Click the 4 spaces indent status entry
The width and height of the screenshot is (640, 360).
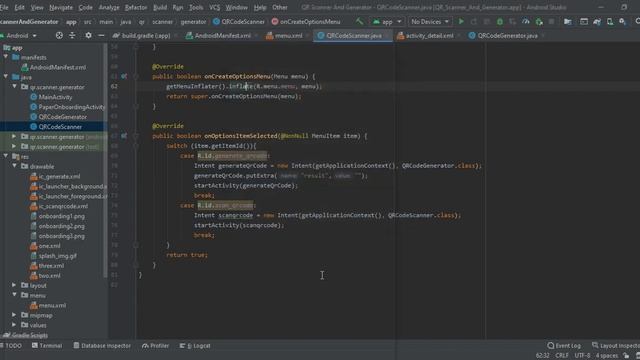(x=606, y=356)
